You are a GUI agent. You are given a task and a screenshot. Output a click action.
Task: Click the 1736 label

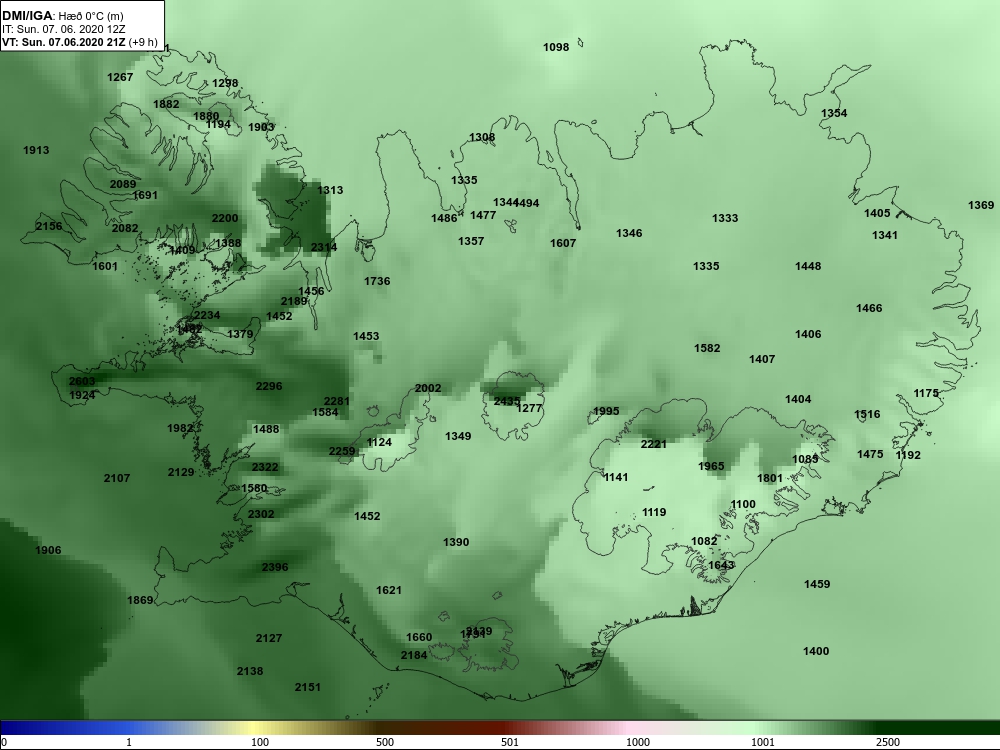377,281
